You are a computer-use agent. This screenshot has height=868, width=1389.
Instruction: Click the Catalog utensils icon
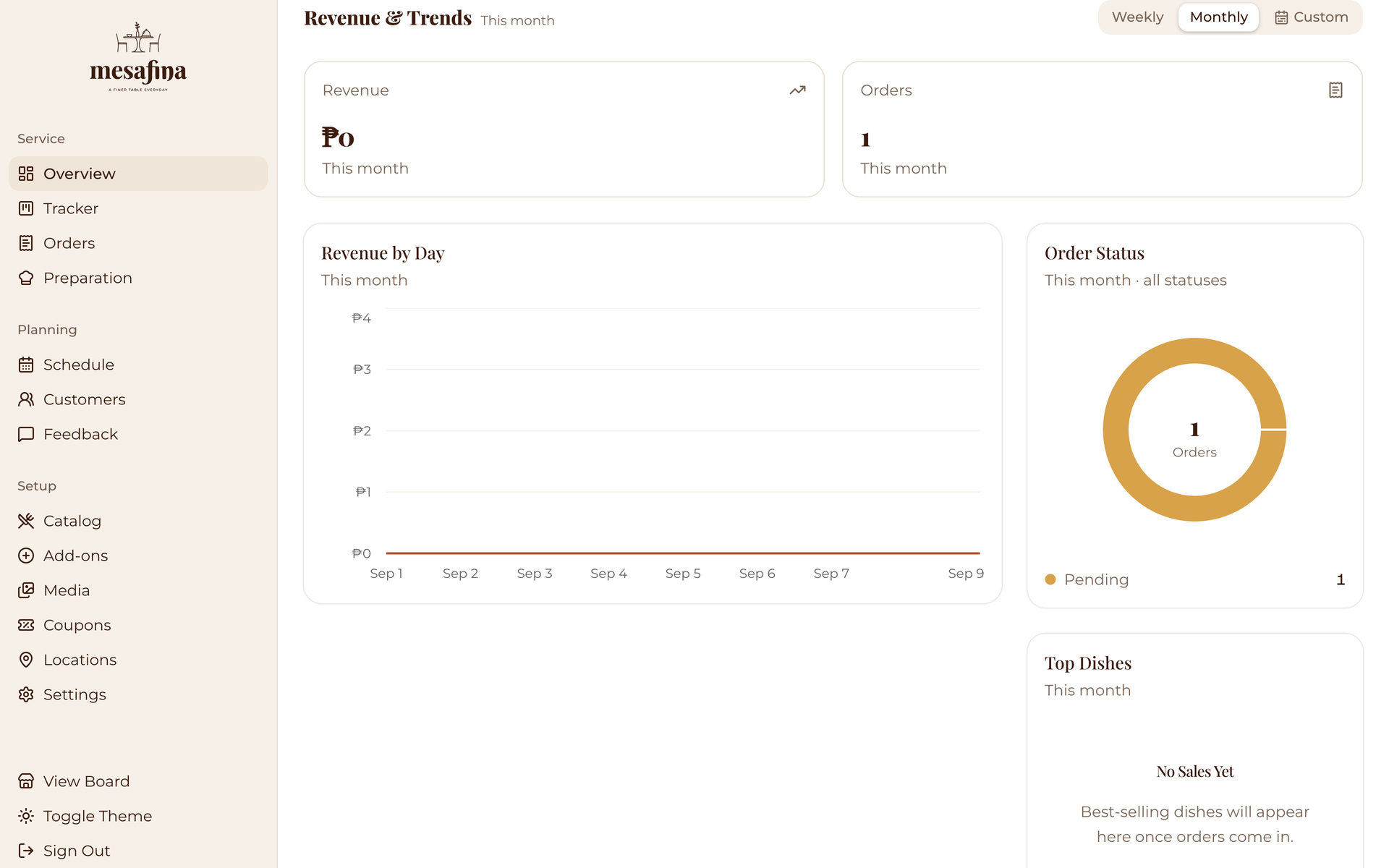tap(26, 521)
